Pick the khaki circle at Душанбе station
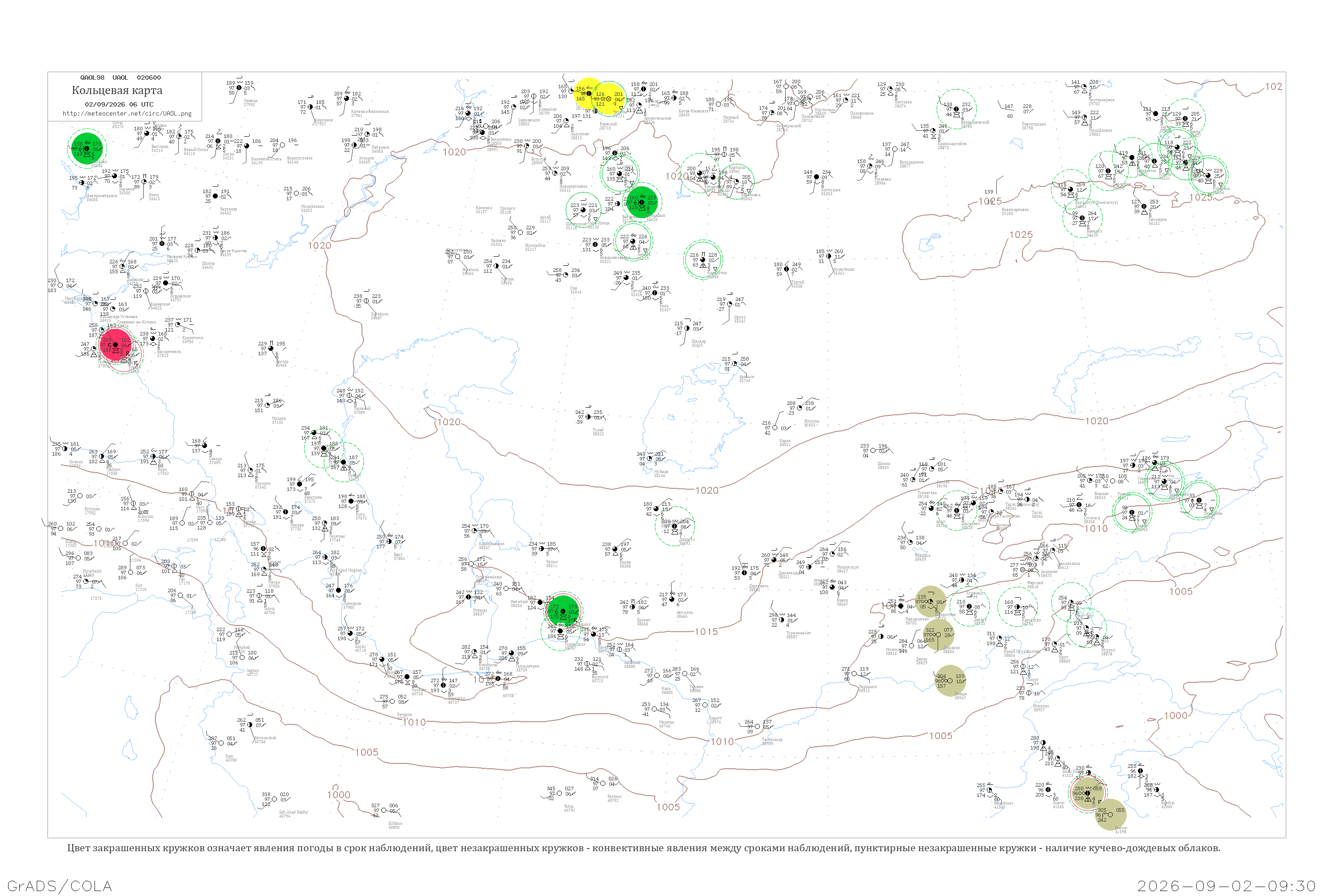This screenshot has width=1344, height=896. (938, 634)
